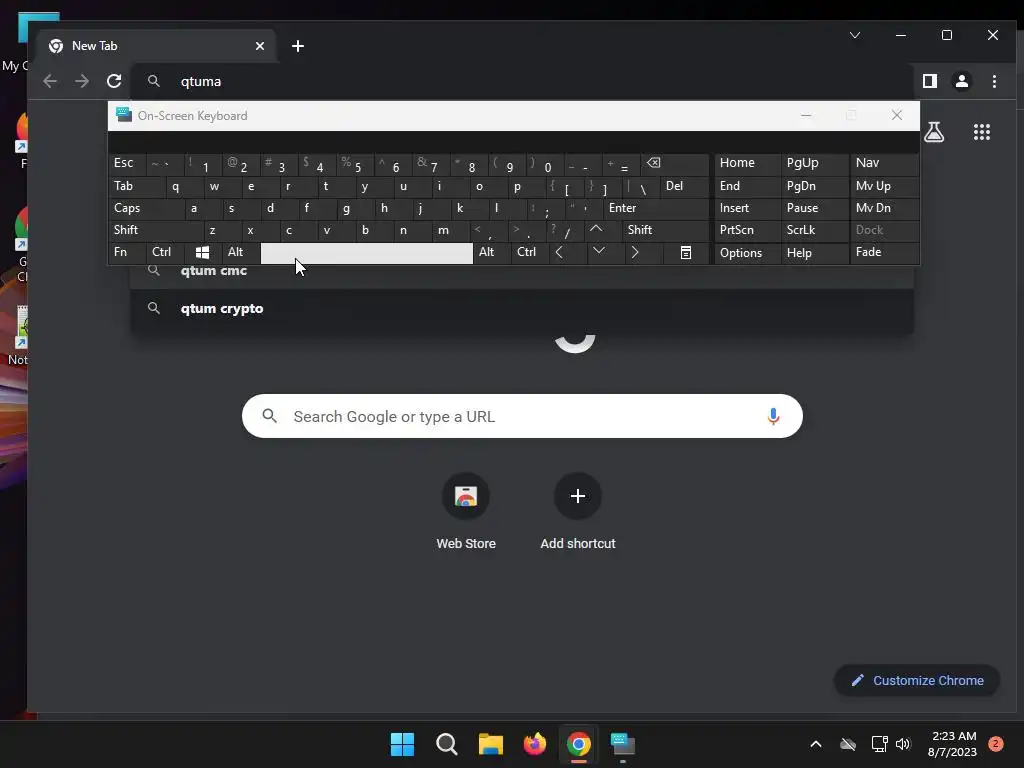The height and width of the screenshot is (768, 1024).
Task: Open the Chrome side panel icon
Action: [929, 81]
